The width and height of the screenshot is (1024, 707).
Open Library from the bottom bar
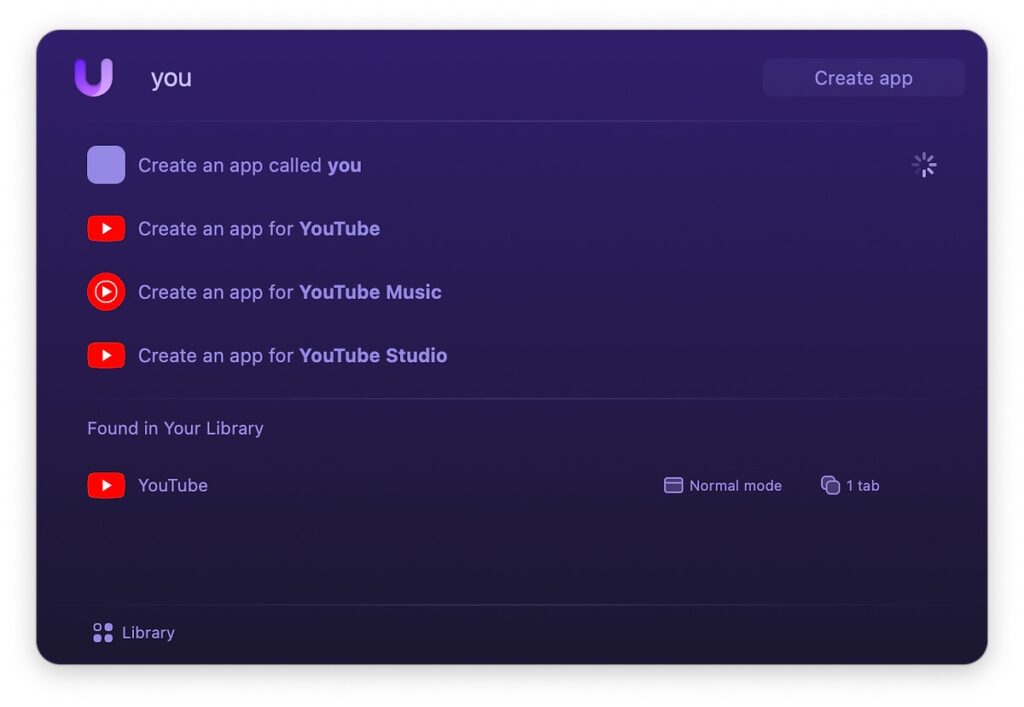point(134,633)
